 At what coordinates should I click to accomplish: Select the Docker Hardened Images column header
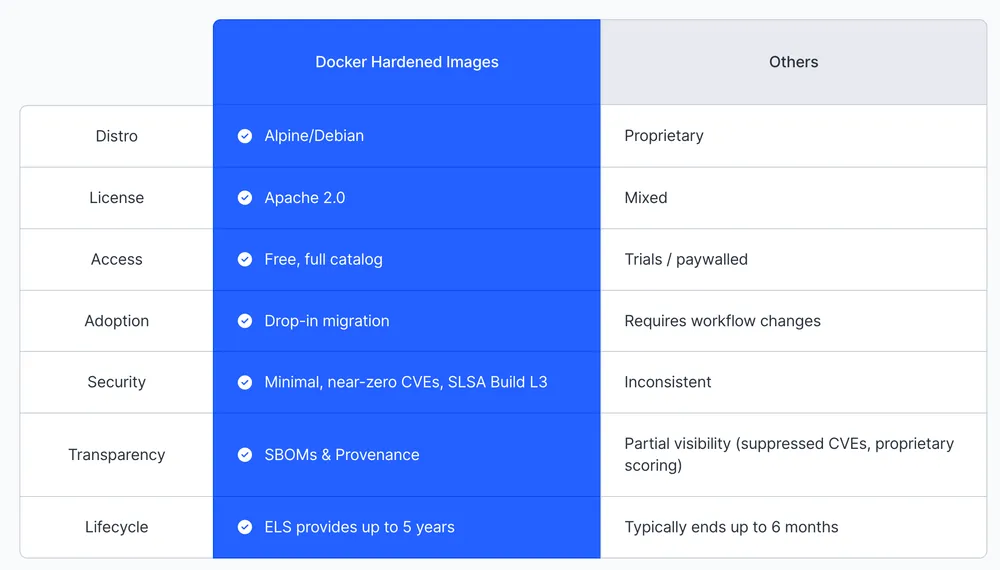click(x=407, y=62)
